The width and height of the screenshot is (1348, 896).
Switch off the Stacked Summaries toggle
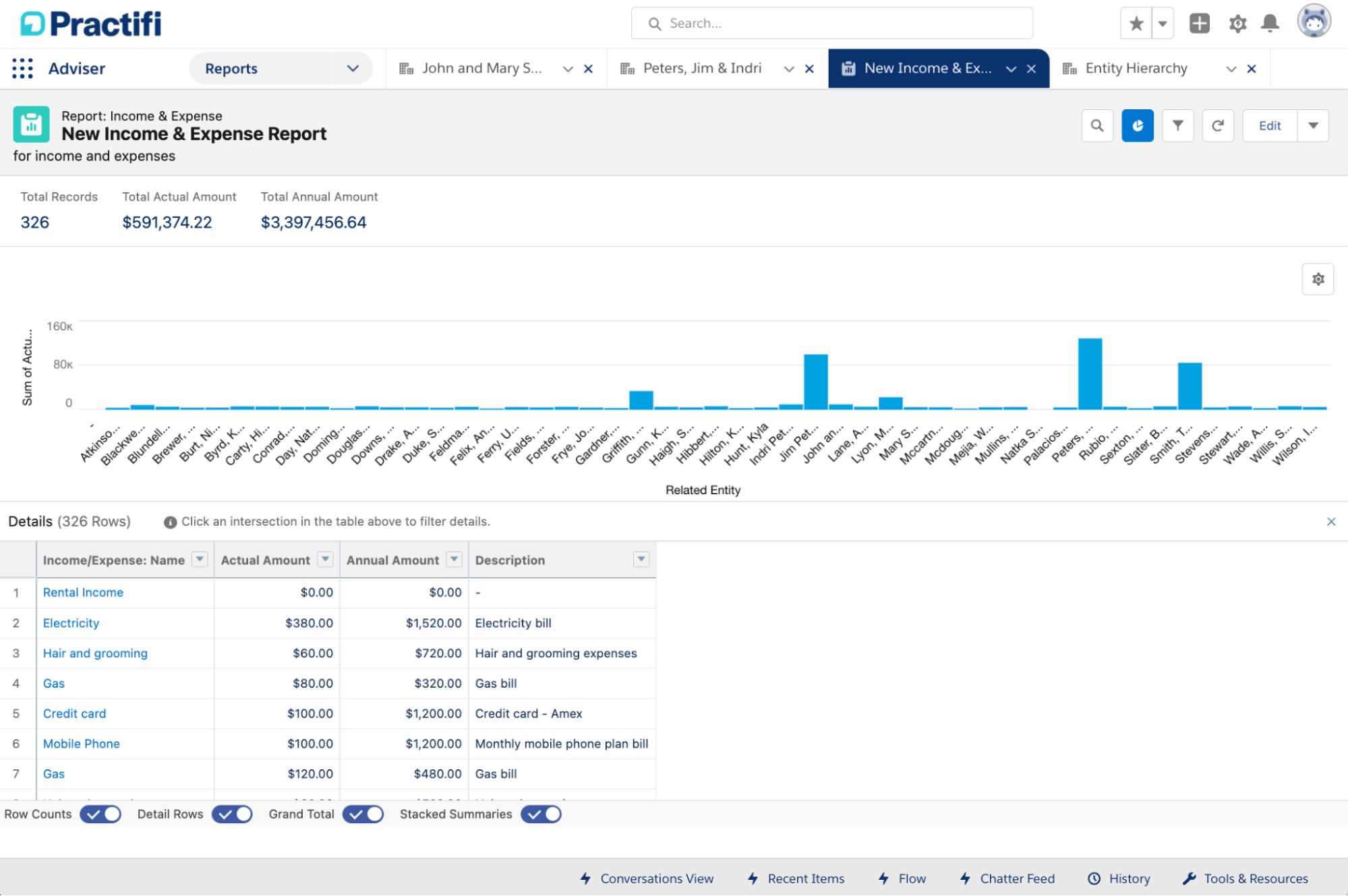(541, 814)
